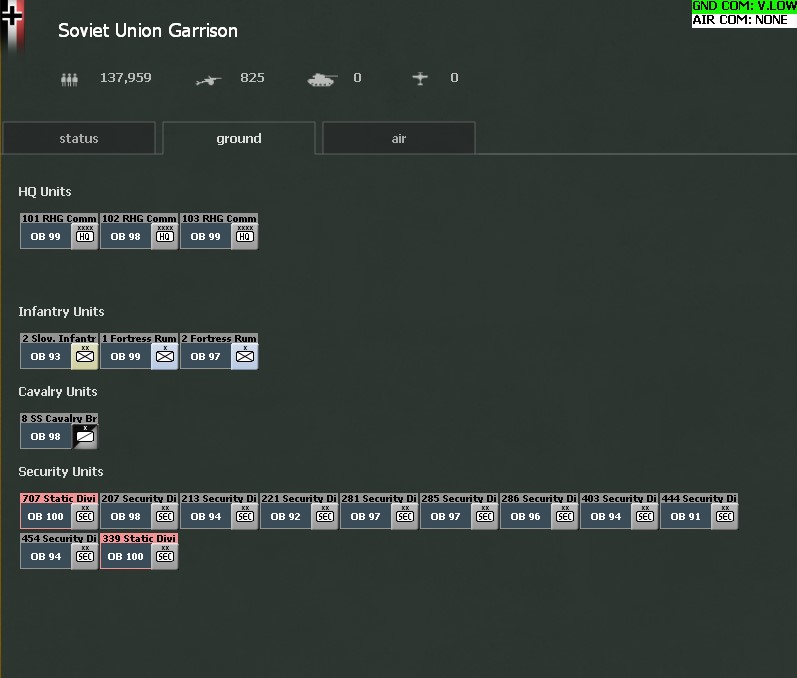
Task: Click the guns value 825
Action: tap(252, 78)
